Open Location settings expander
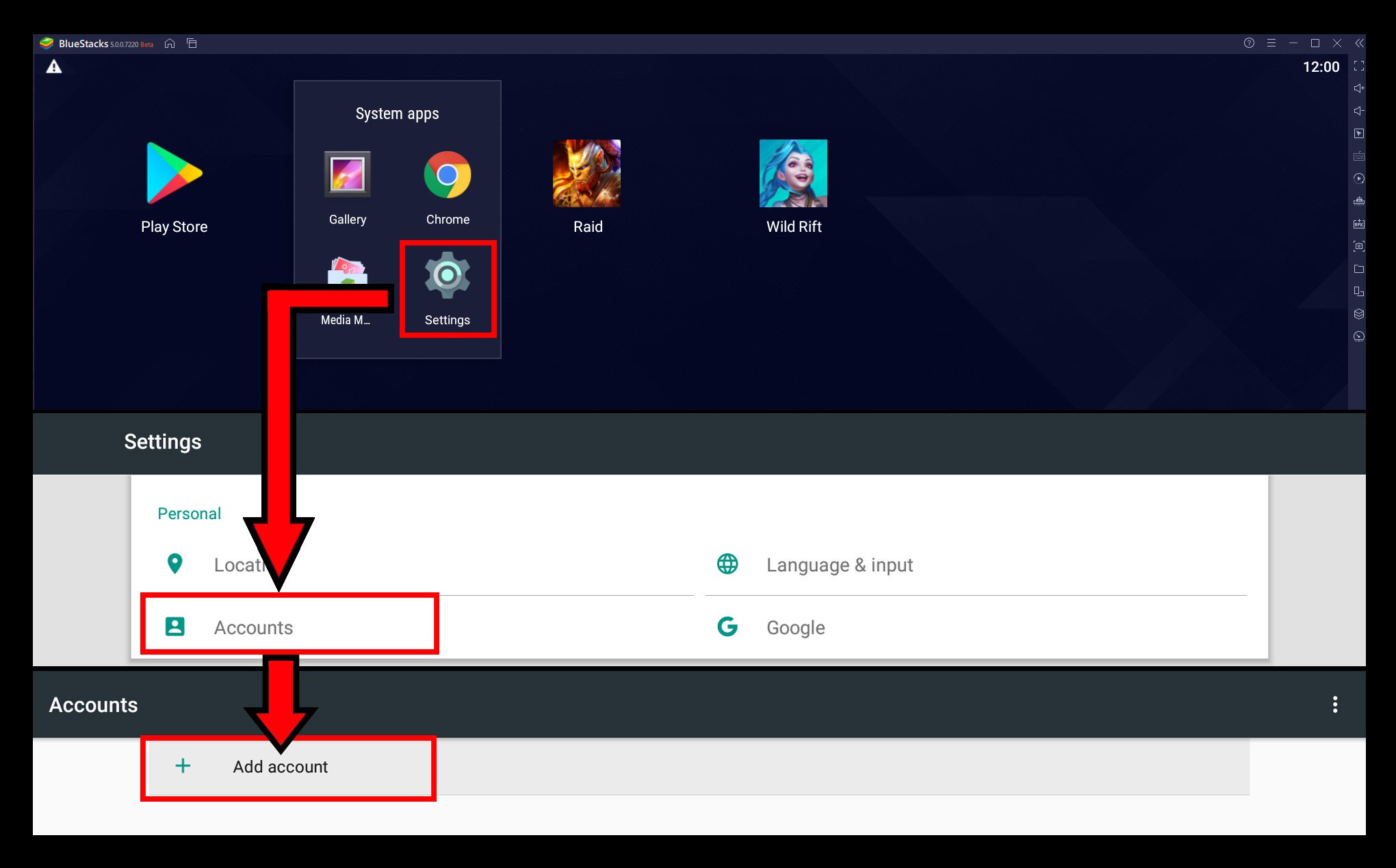 click(x=252, y=564)
